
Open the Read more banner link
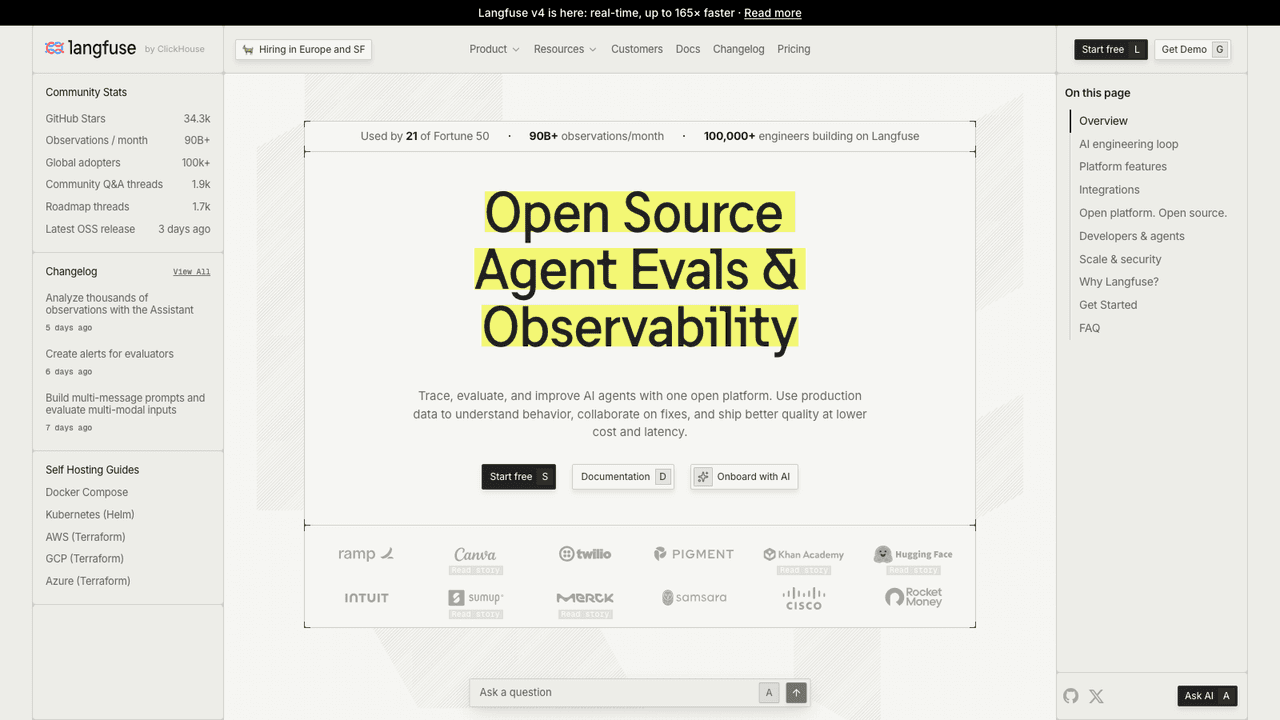pos(773,13)
